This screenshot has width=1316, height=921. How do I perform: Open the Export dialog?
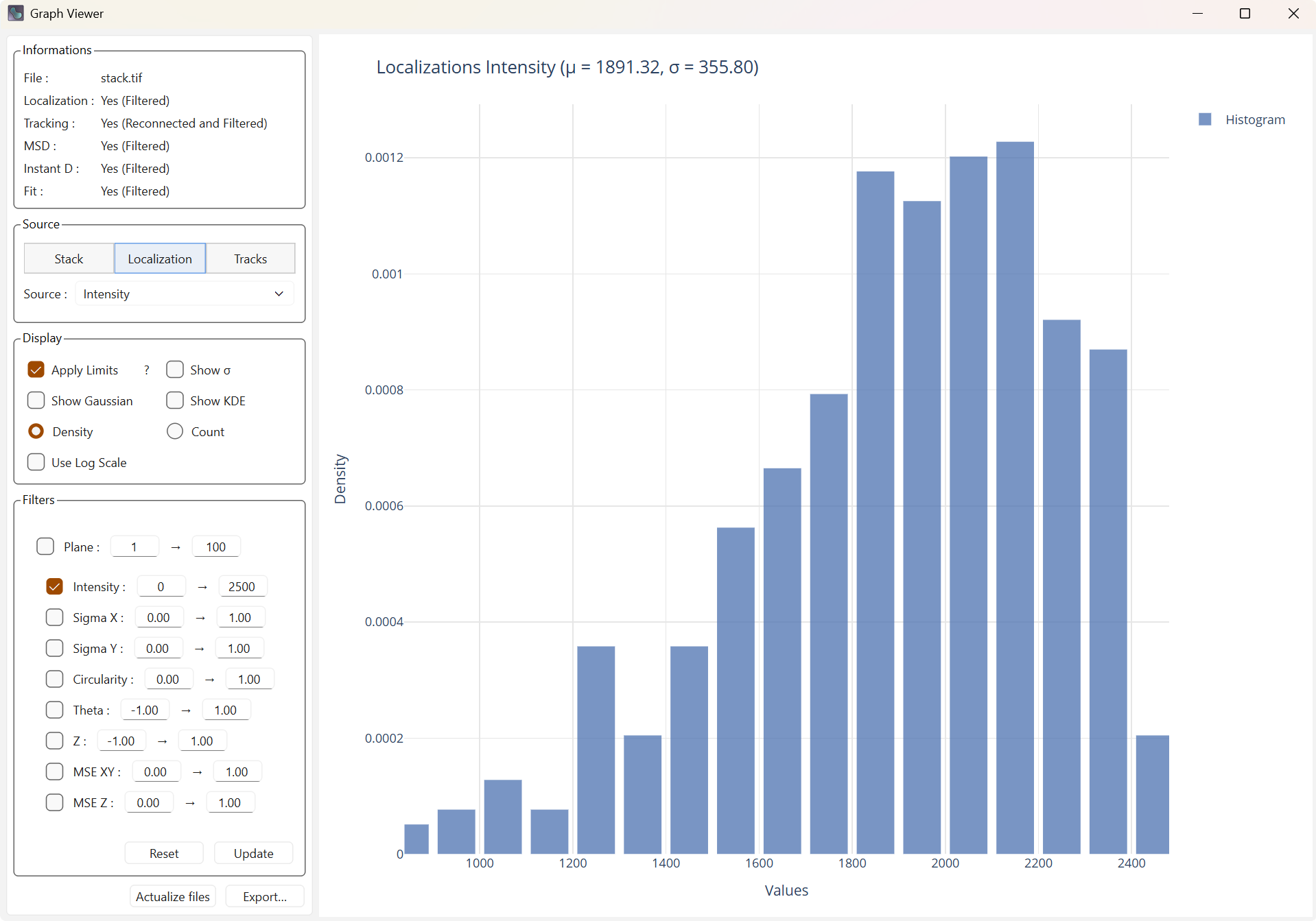264,896
